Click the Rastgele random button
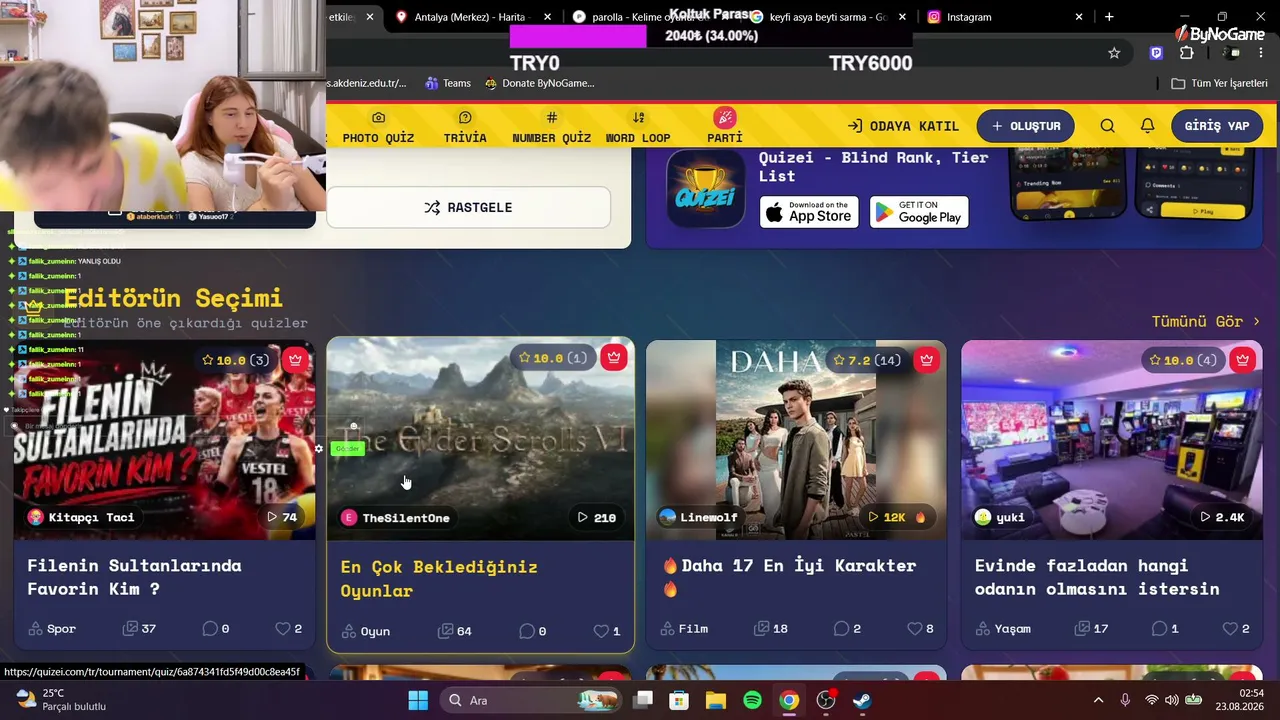1280x720 pixels. pos(468,207)
